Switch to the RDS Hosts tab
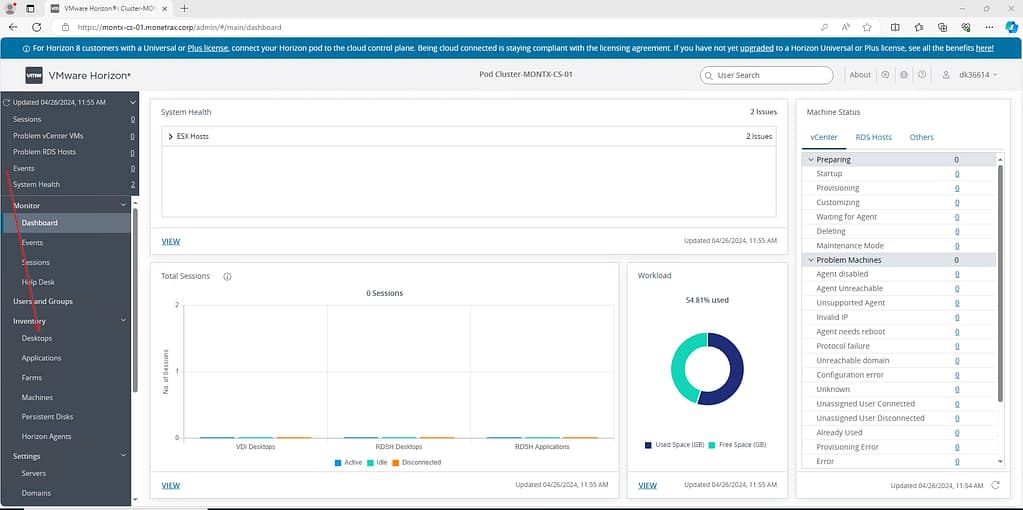The width and height of the screenshot is (1023, 510). 873,137
